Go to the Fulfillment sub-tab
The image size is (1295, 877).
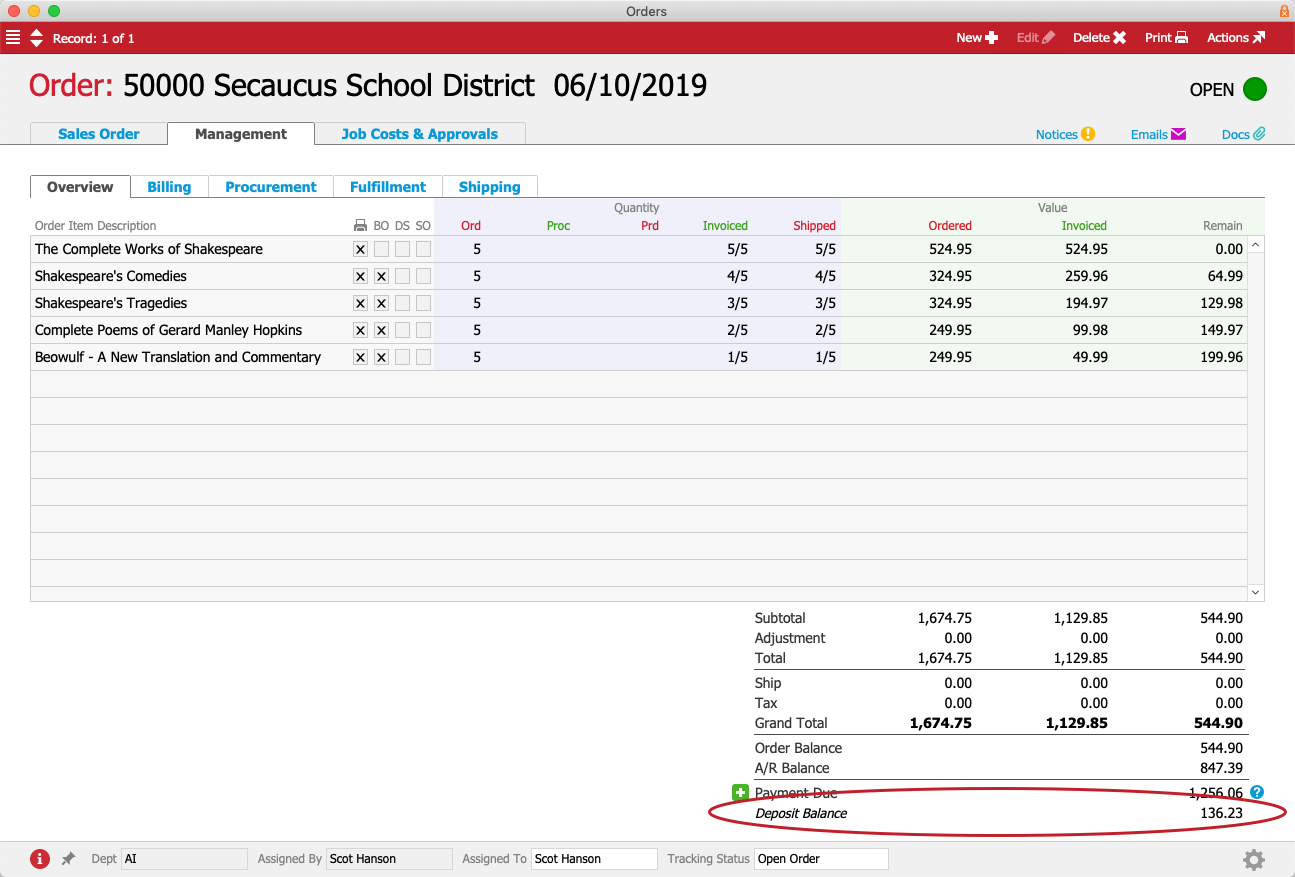pyautogui.click(x=388, y=187)
